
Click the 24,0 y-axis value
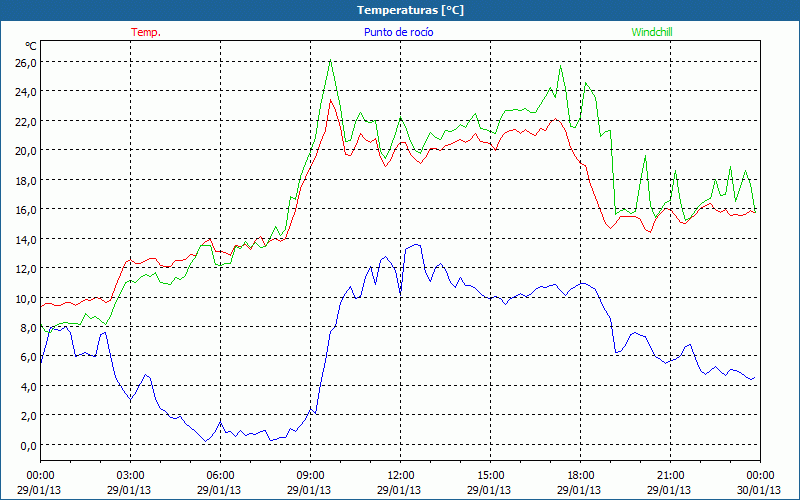(26, 92)
